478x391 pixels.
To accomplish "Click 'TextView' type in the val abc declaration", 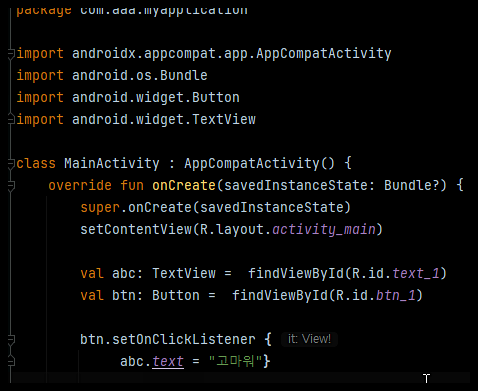I will click(184, 273).
